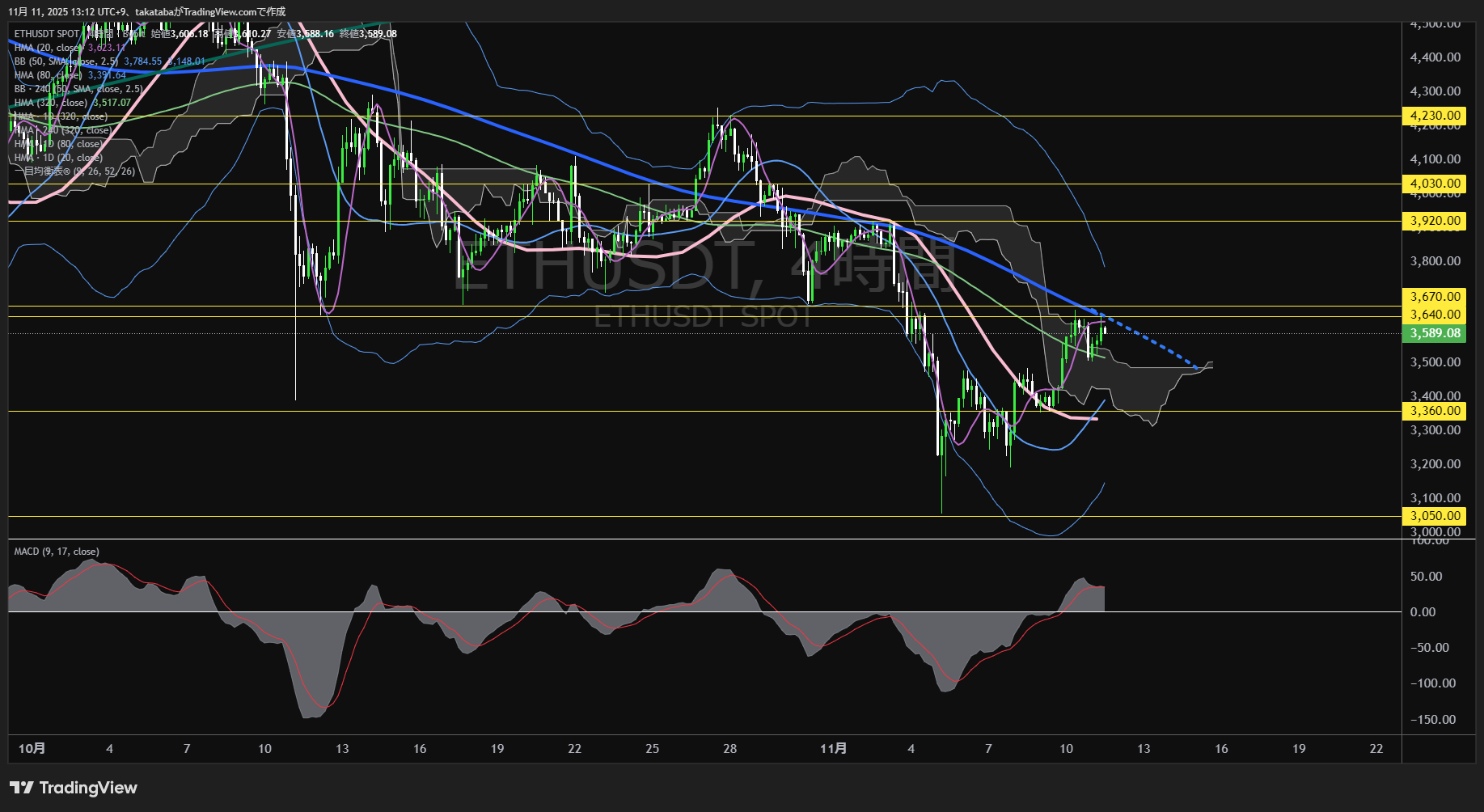Screen dimensions: 1484x812
Task: Select the 3,920.00 yellow price label
Action: point(1435,221)
